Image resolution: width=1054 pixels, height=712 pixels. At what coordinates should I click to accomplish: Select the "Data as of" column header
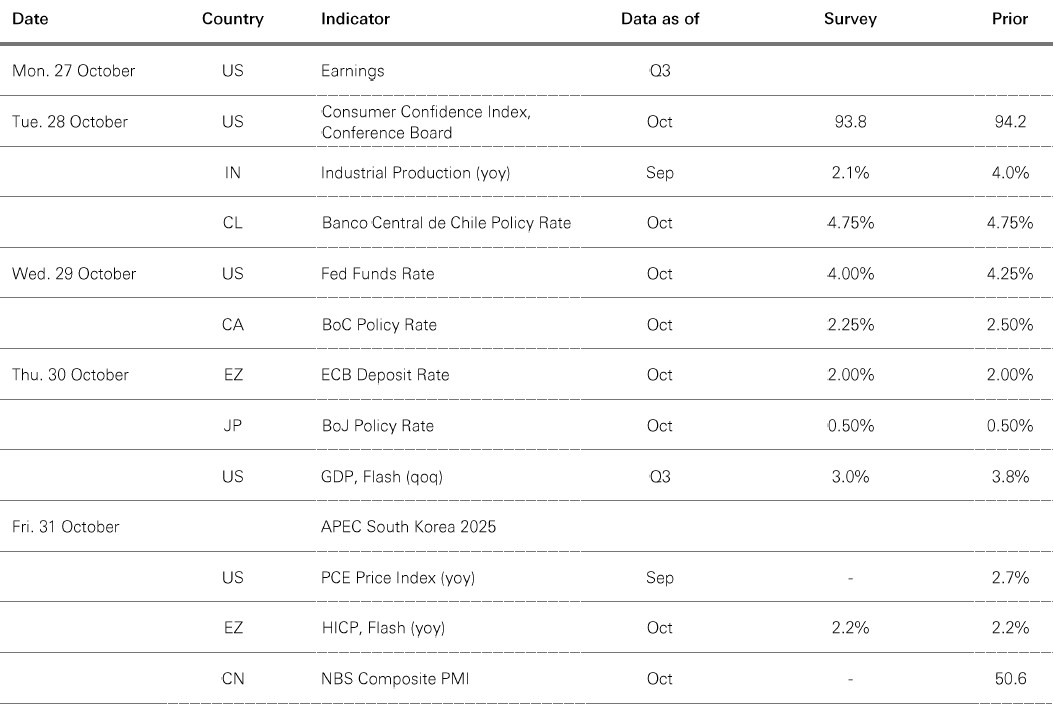(x=659, y=19)
